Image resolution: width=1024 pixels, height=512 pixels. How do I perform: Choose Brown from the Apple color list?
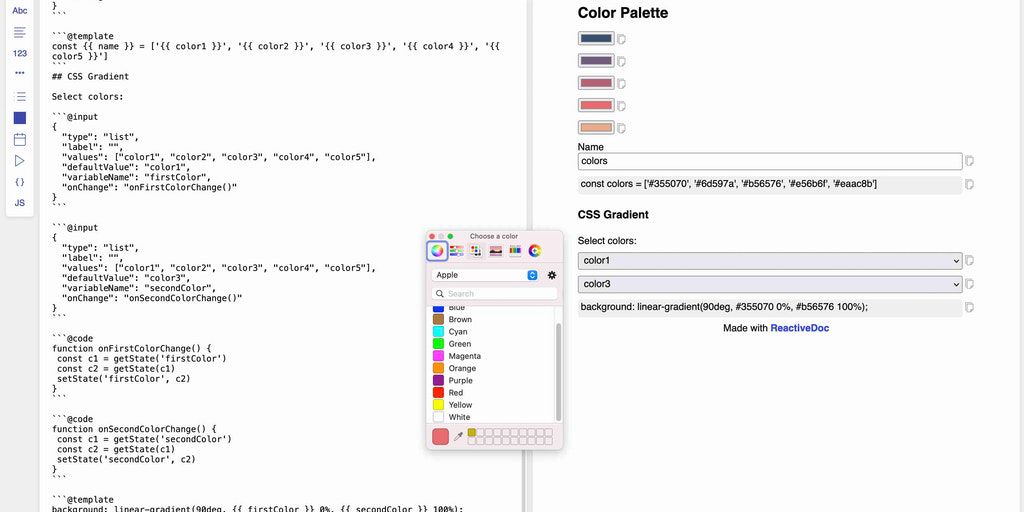point(460,319)
